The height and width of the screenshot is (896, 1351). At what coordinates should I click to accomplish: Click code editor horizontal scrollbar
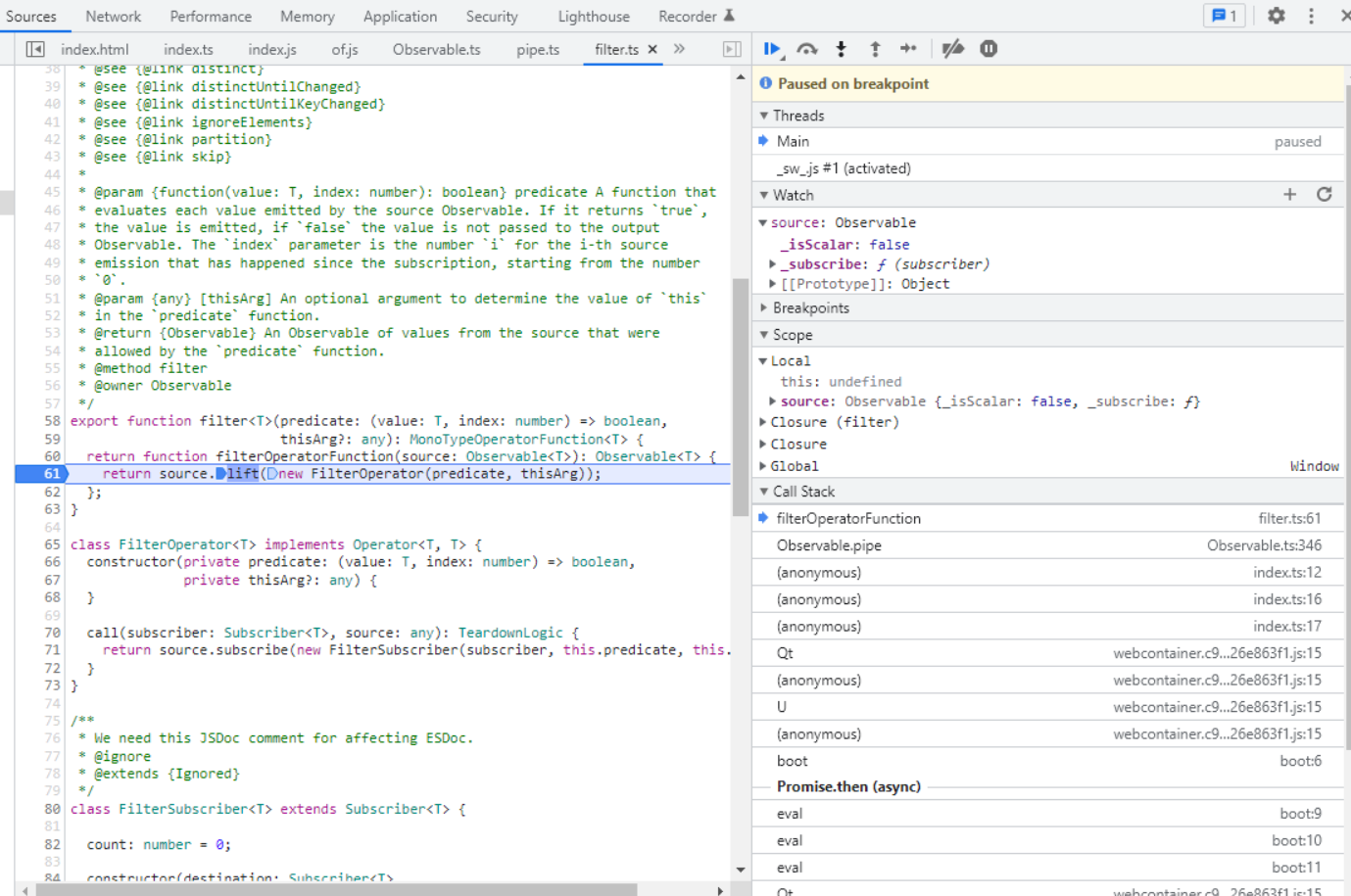pos(337,890)
